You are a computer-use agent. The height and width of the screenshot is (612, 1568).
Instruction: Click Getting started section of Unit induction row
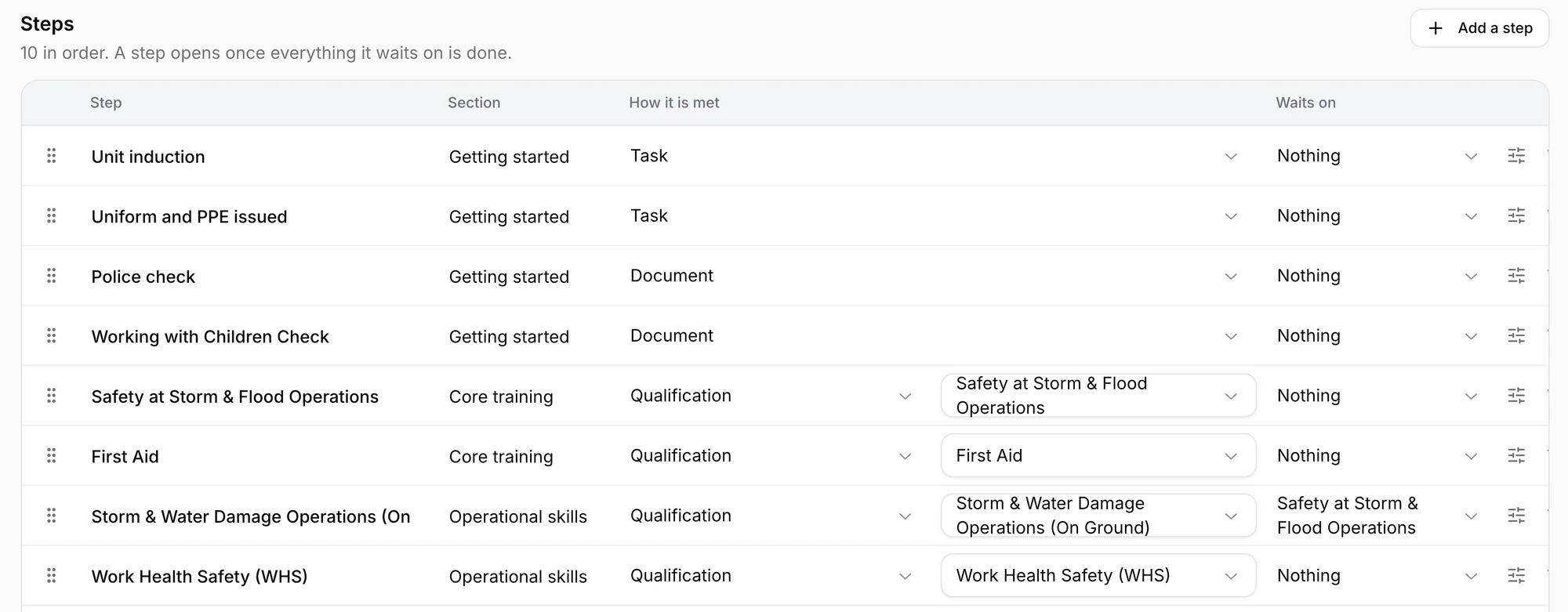[509, 157]
